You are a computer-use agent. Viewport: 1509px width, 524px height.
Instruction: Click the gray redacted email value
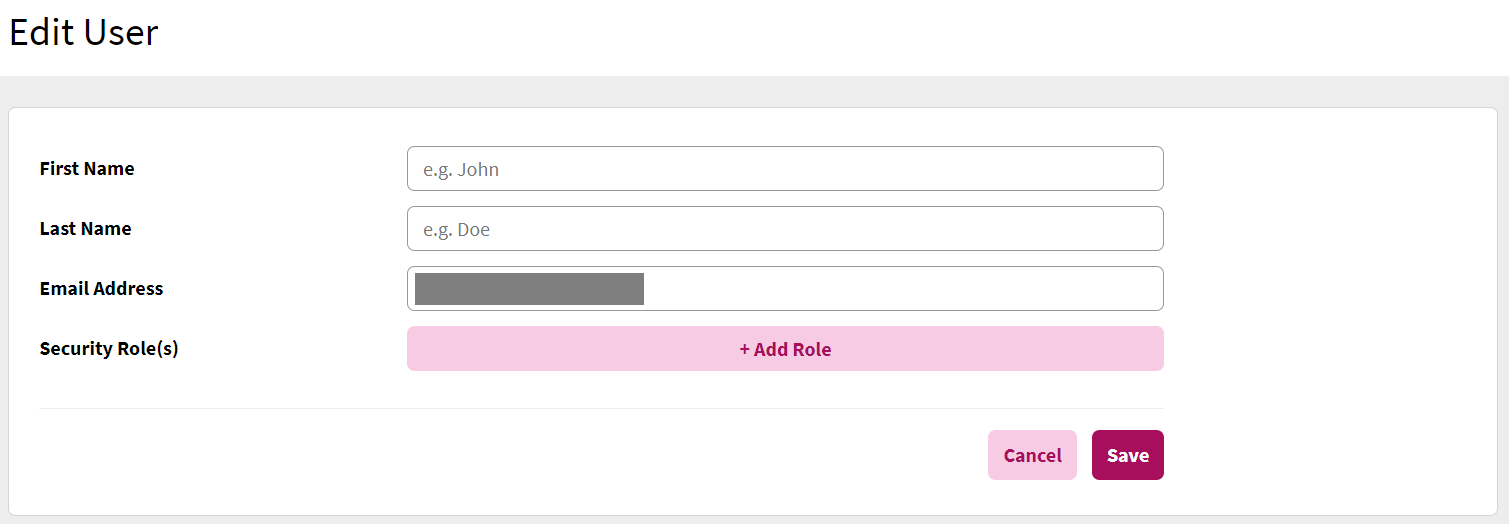click(x=529, y=289)
